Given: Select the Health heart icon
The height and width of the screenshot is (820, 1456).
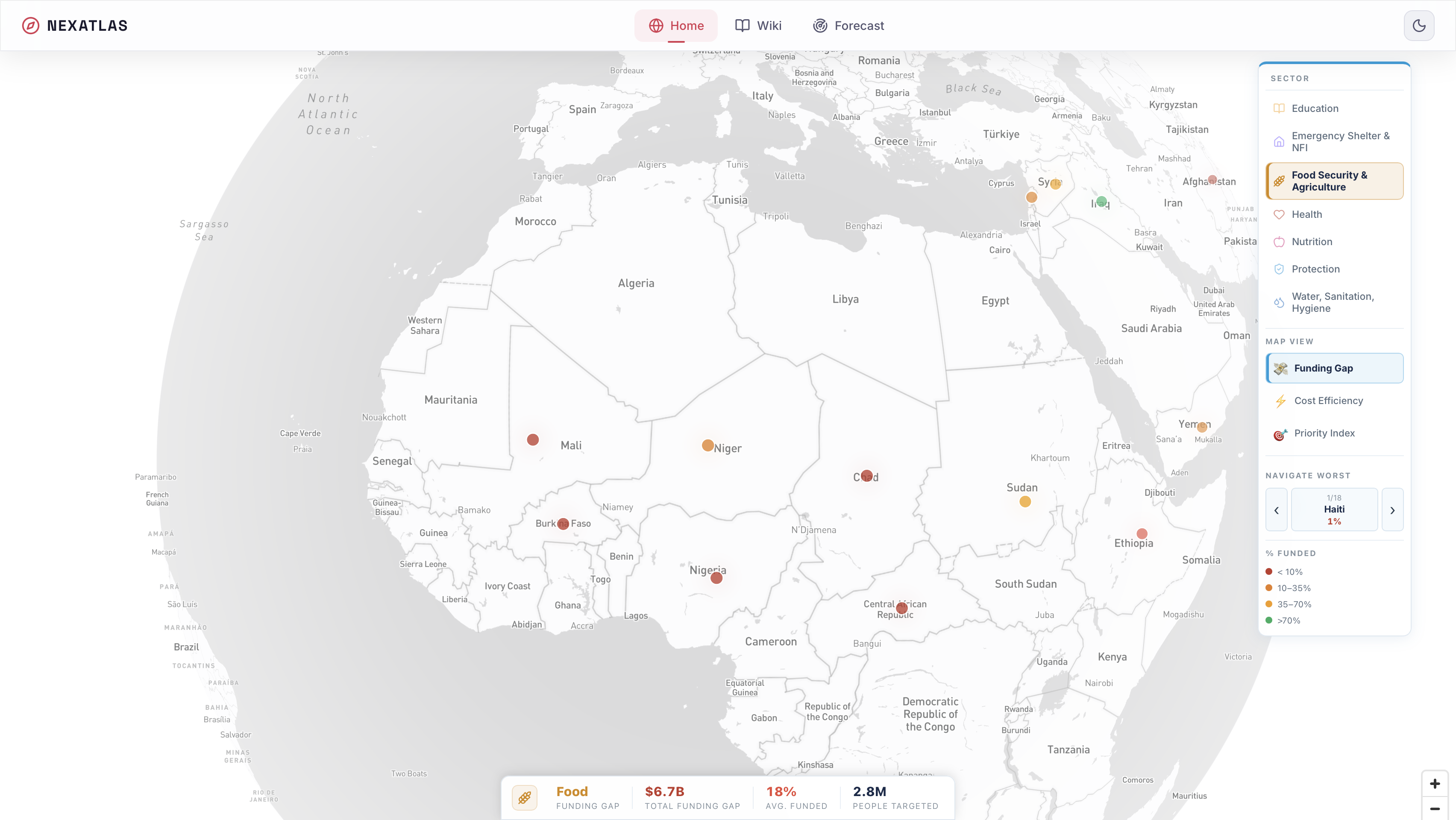Looking at the screenshot, I should [x=1279, y=214].
